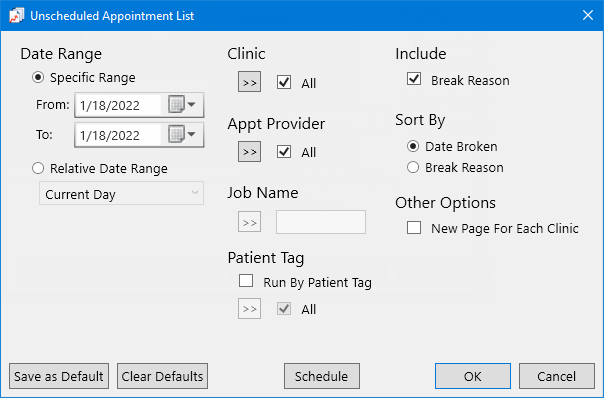Disable the Include Break Reason checkbox
Viewport: 604px width, 398px height.
pyautogui.click(x=414, y=79)
